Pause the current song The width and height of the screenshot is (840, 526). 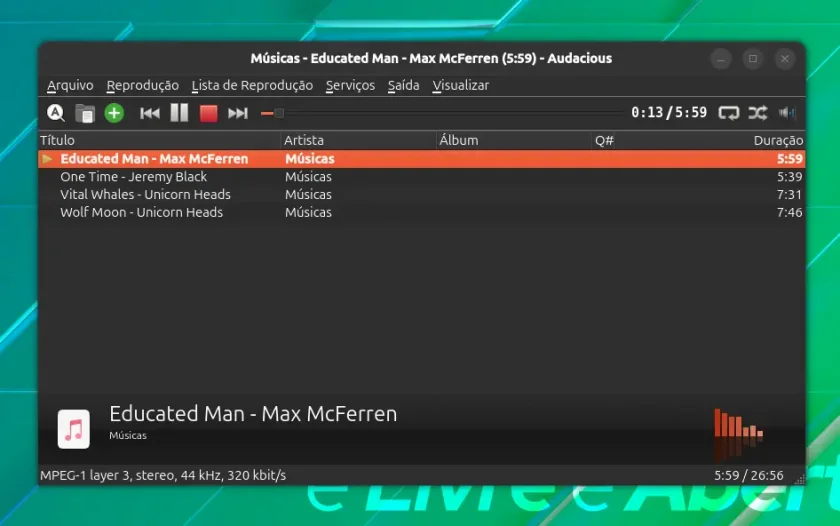click(x=179, y=113)
